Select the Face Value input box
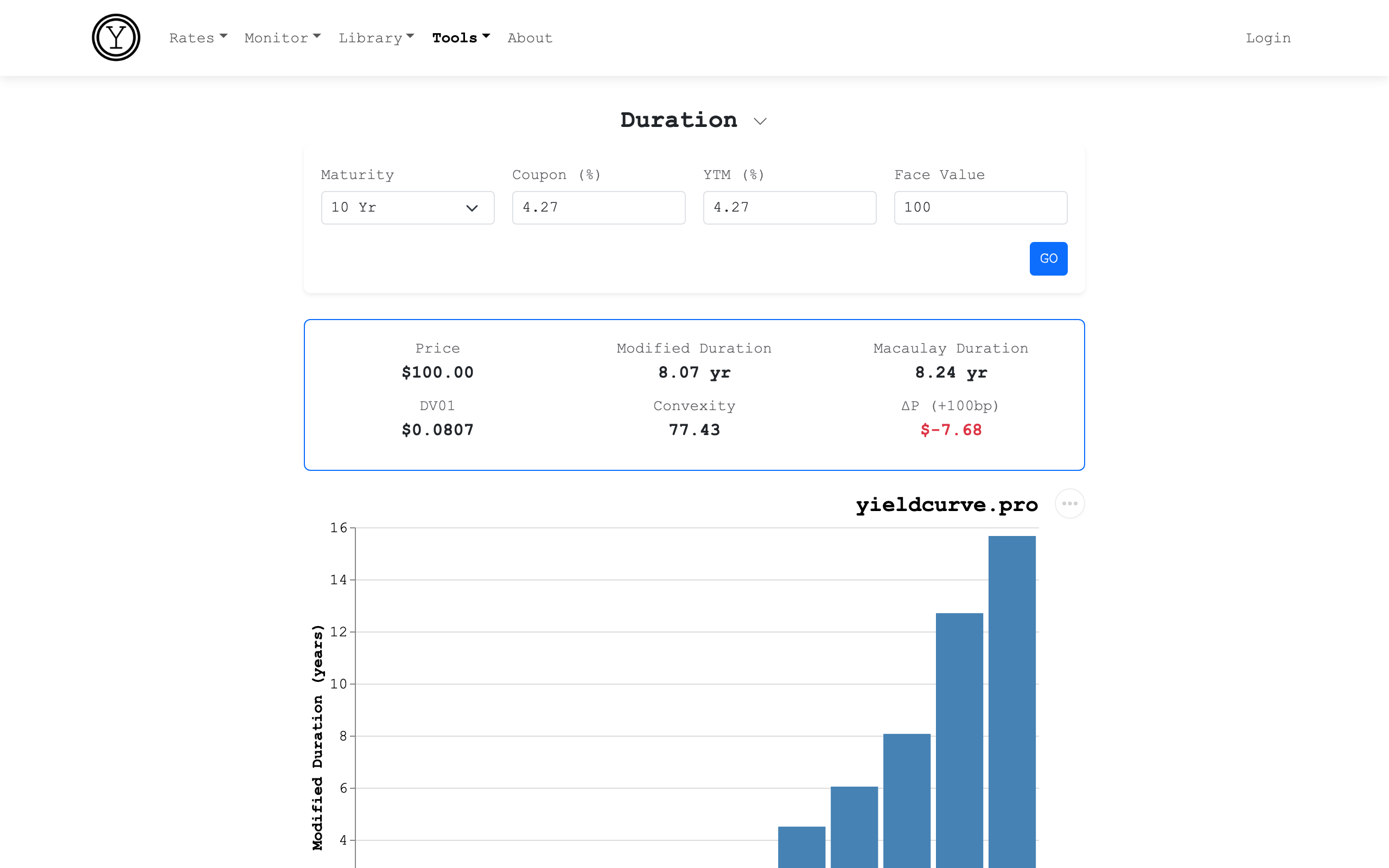Screen dimensions: 1389x868 click(x=980, y=208)
